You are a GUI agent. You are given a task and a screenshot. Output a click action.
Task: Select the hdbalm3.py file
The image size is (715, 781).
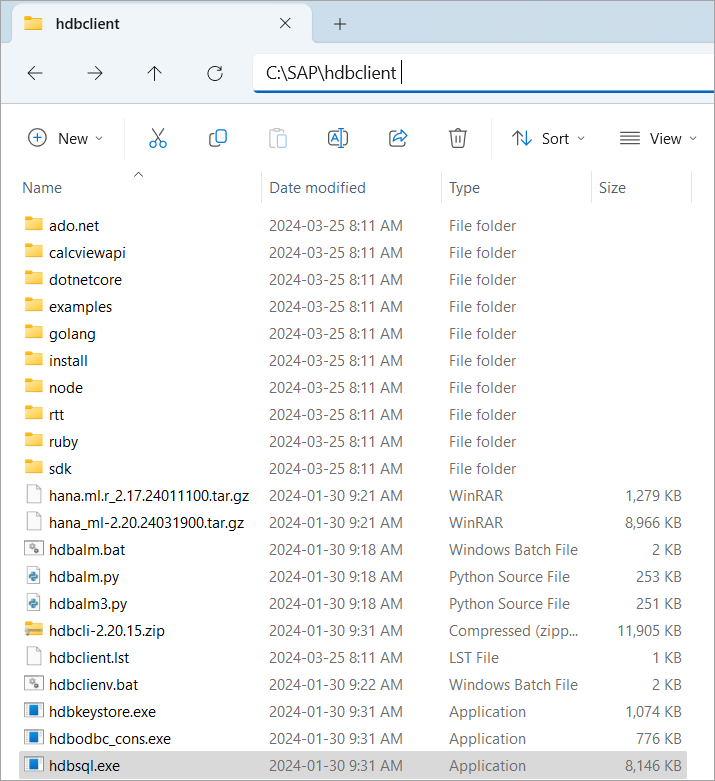coord(88,604)
